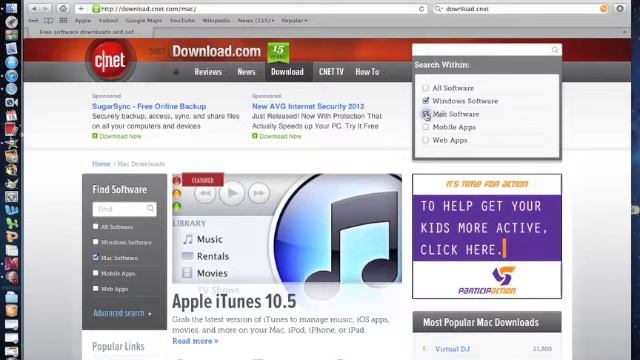Click the 15 Years green badge

pos(278,52)
